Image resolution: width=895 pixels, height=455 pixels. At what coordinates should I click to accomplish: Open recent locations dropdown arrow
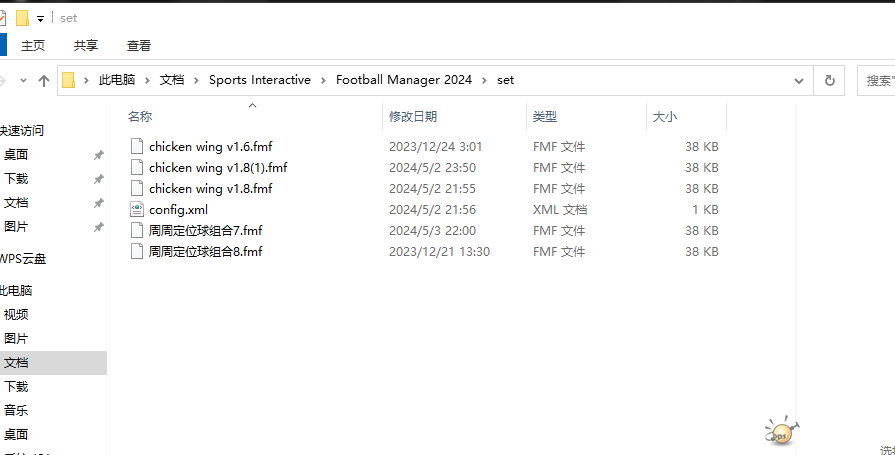point(23,80)
